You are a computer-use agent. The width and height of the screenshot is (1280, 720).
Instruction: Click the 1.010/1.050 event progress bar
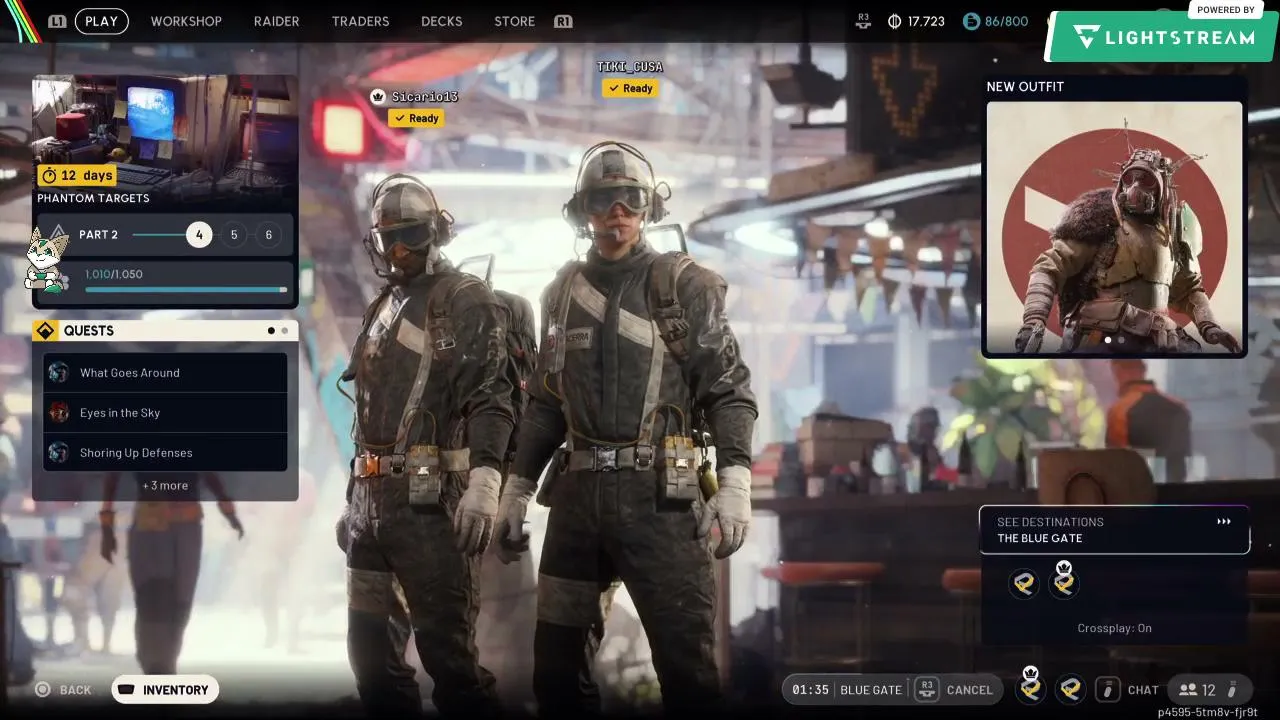point(185,290)
